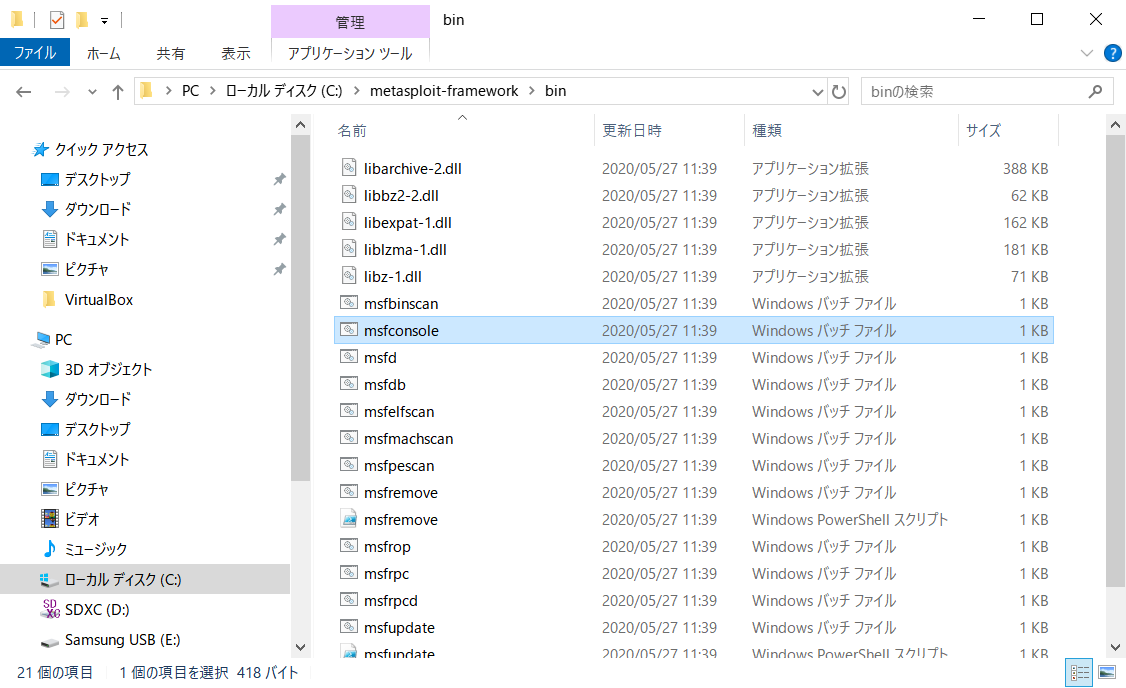Expand chevron after PC in breadcrumb
This screenshot has height=688, width=1126.
(x=213, y=91)
